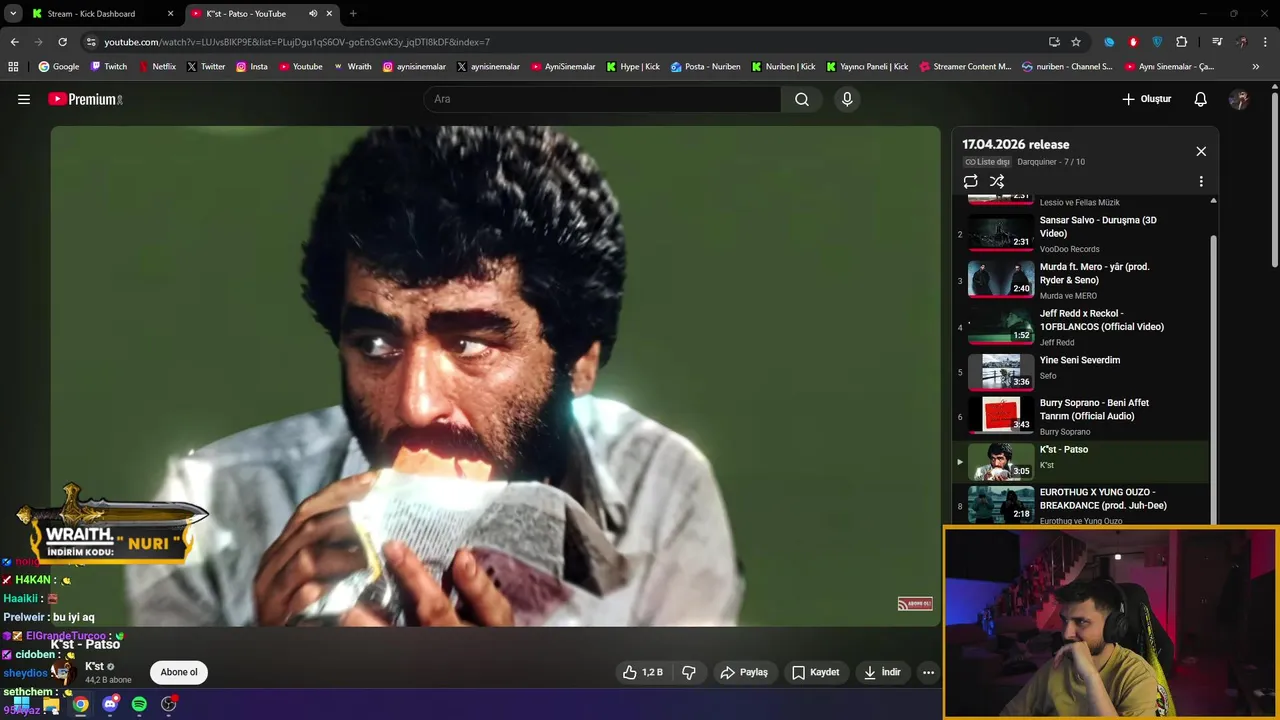Subscribe with the Abone ol button
Screen dimensions: 1280x720
tap(180, 672)
